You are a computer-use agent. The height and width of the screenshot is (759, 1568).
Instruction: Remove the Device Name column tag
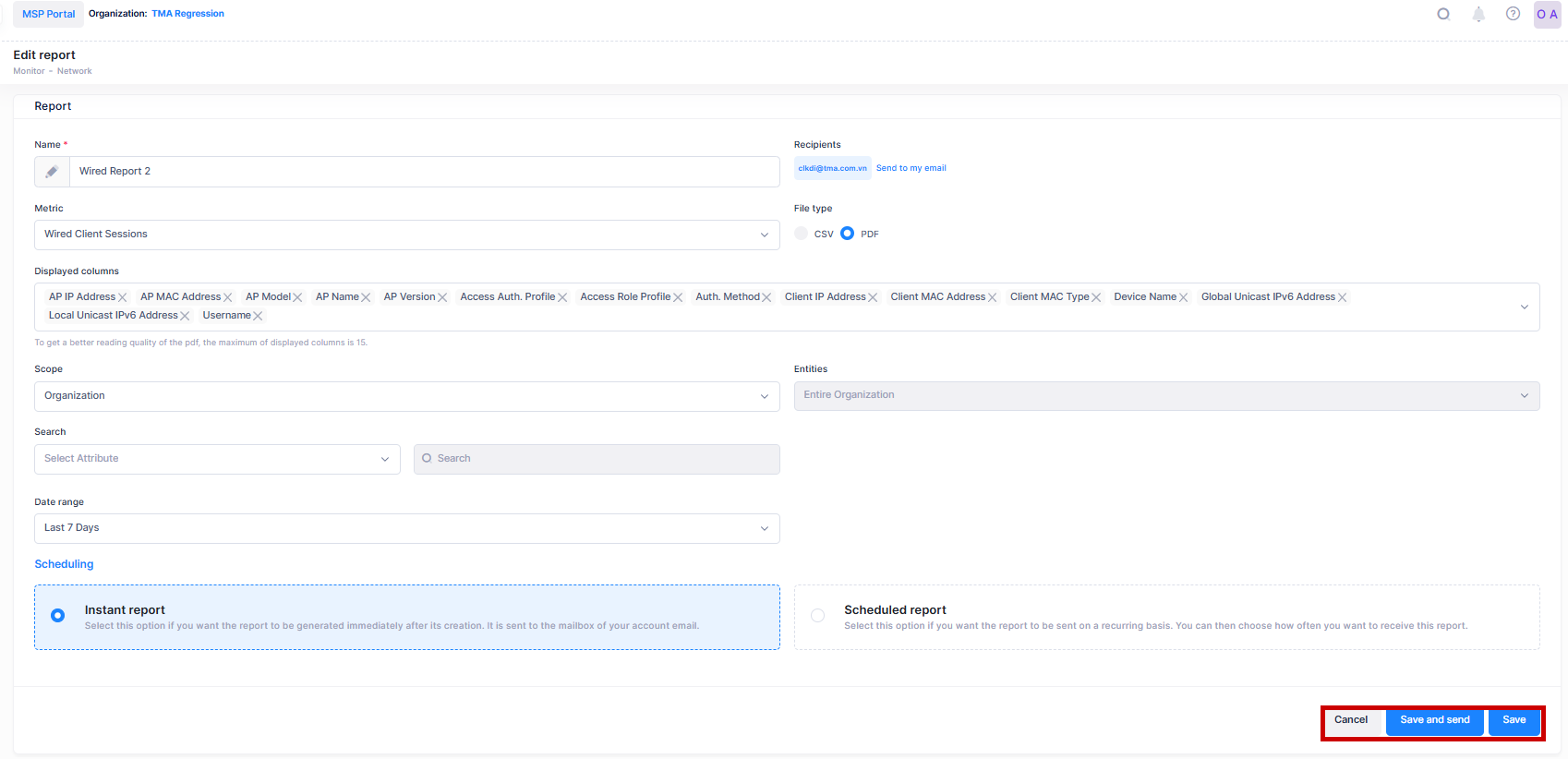1183,297
